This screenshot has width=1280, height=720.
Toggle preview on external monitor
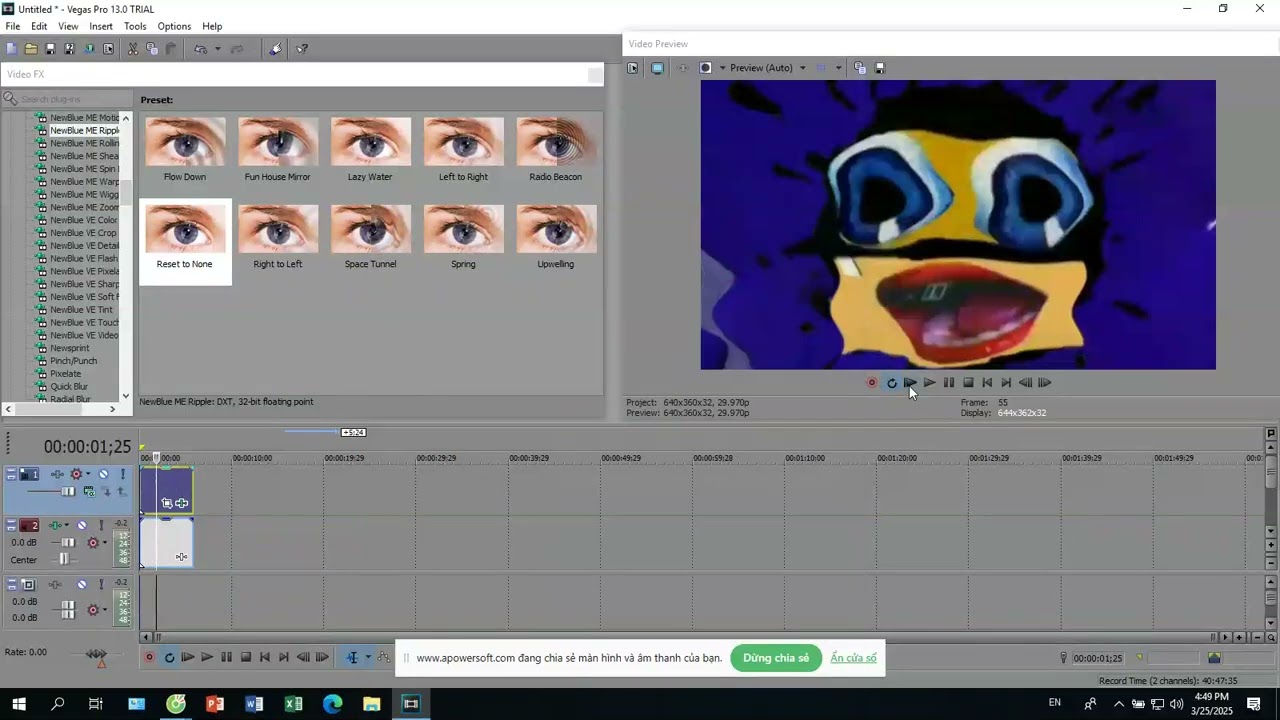pyautogui.click(x=657, y=68)
